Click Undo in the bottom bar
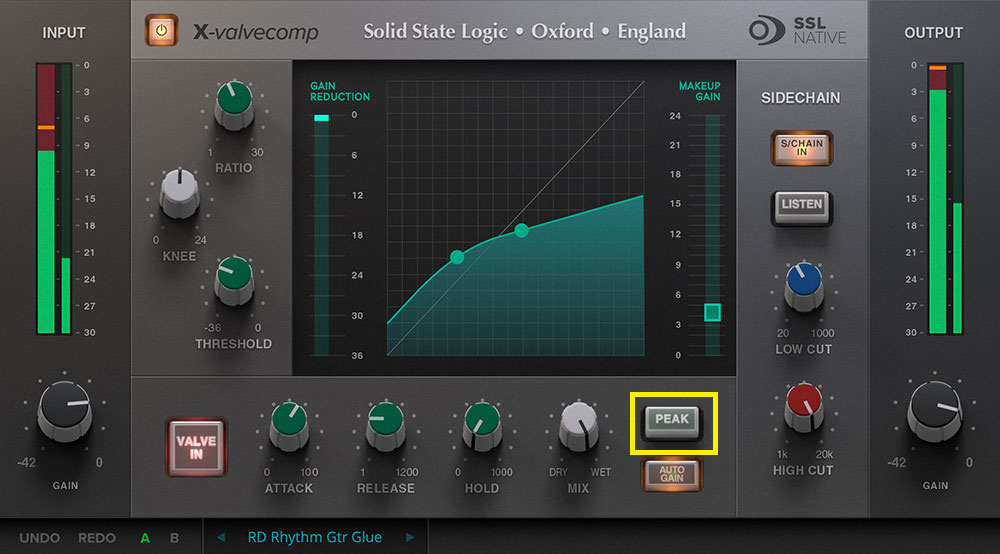The width and height of the screenshot is (1000, 554). pyautogui.click(x=40, y=538)
